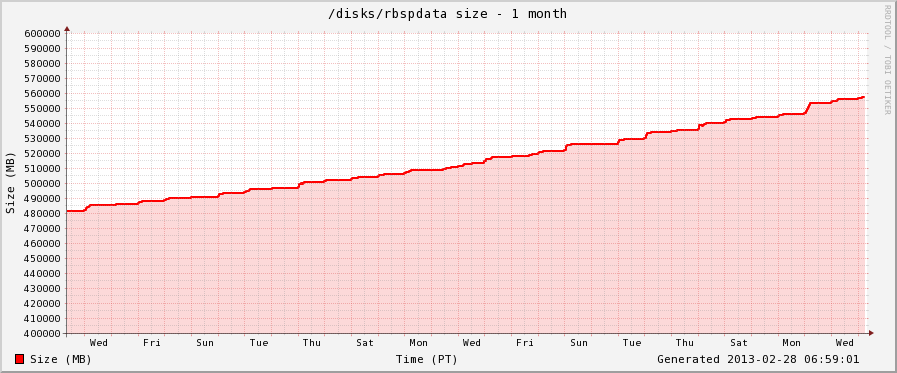897x373 pixels.
Task: Click the last Mon x-axis label
Action: [x=792, y=343]
